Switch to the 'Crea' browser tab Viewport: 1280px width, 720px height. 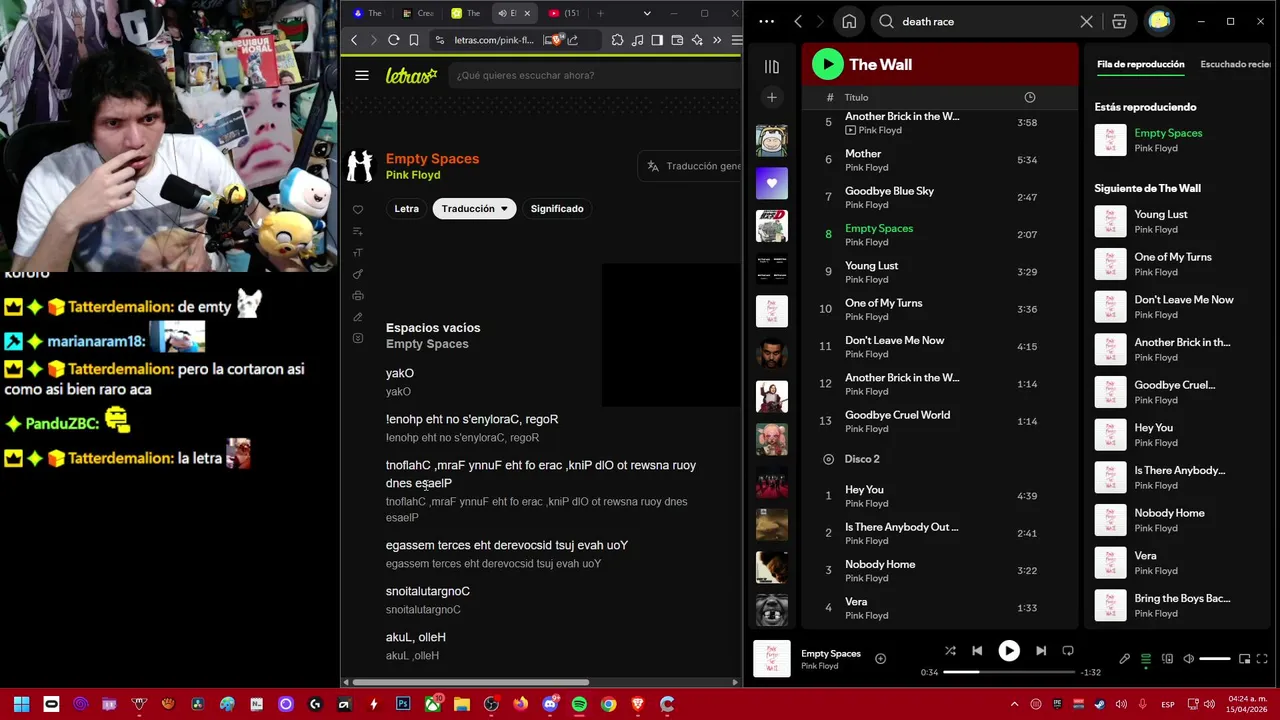(418, 13)
